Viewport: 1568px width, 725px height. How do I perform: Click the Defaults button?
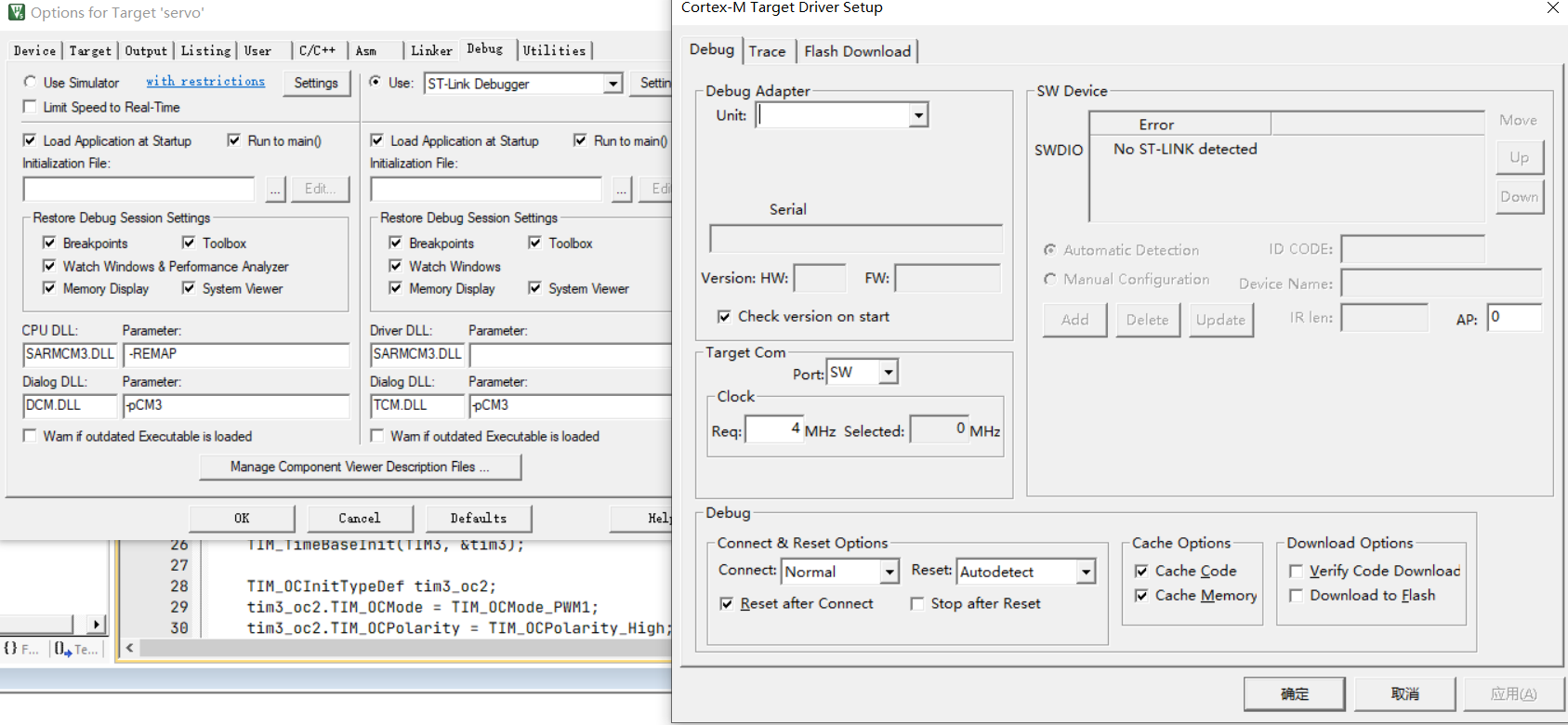click(x=479, y=519)
